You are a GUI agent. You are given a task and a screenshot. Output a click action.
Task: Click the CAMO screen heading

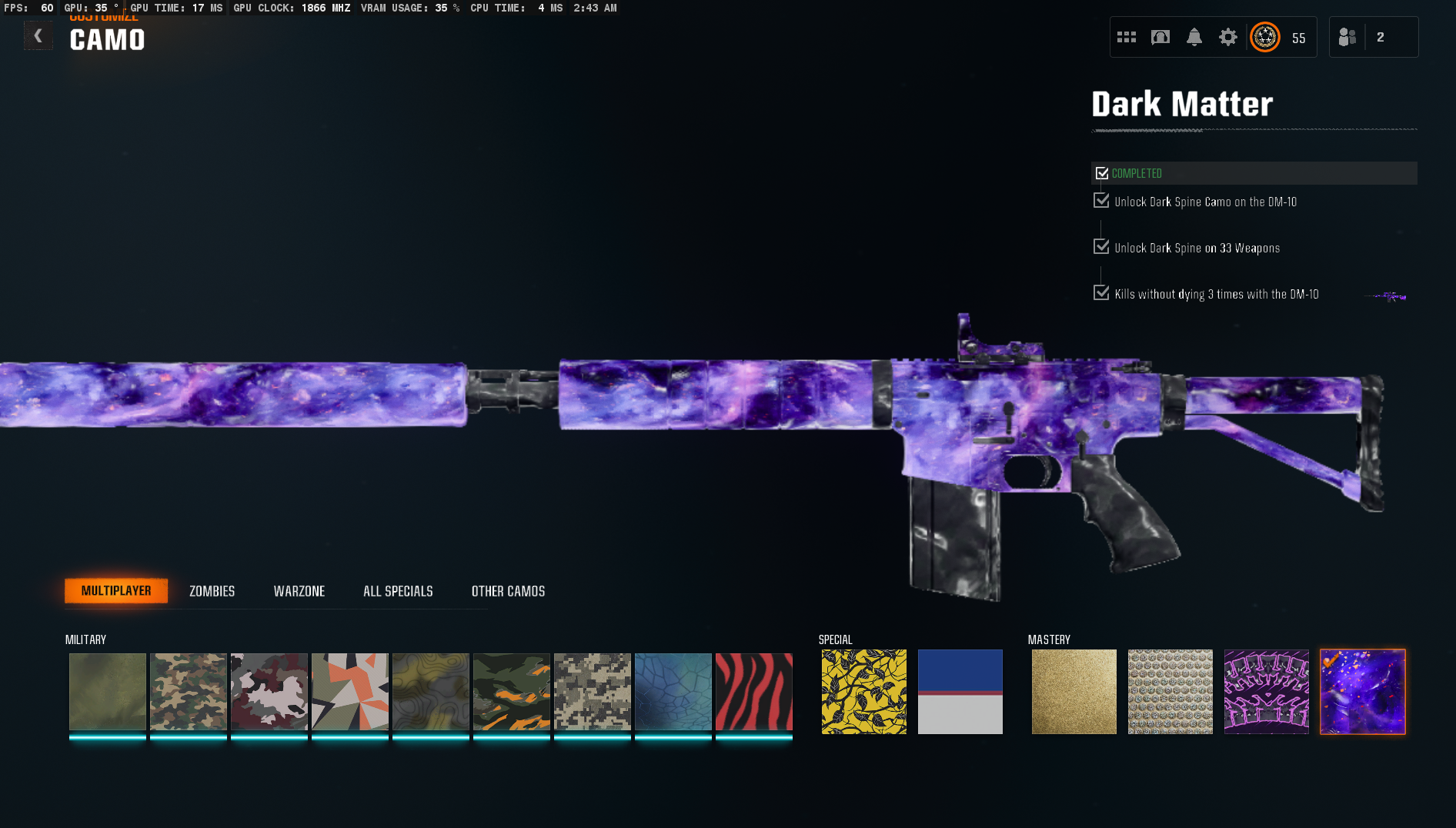click(107, 40)
